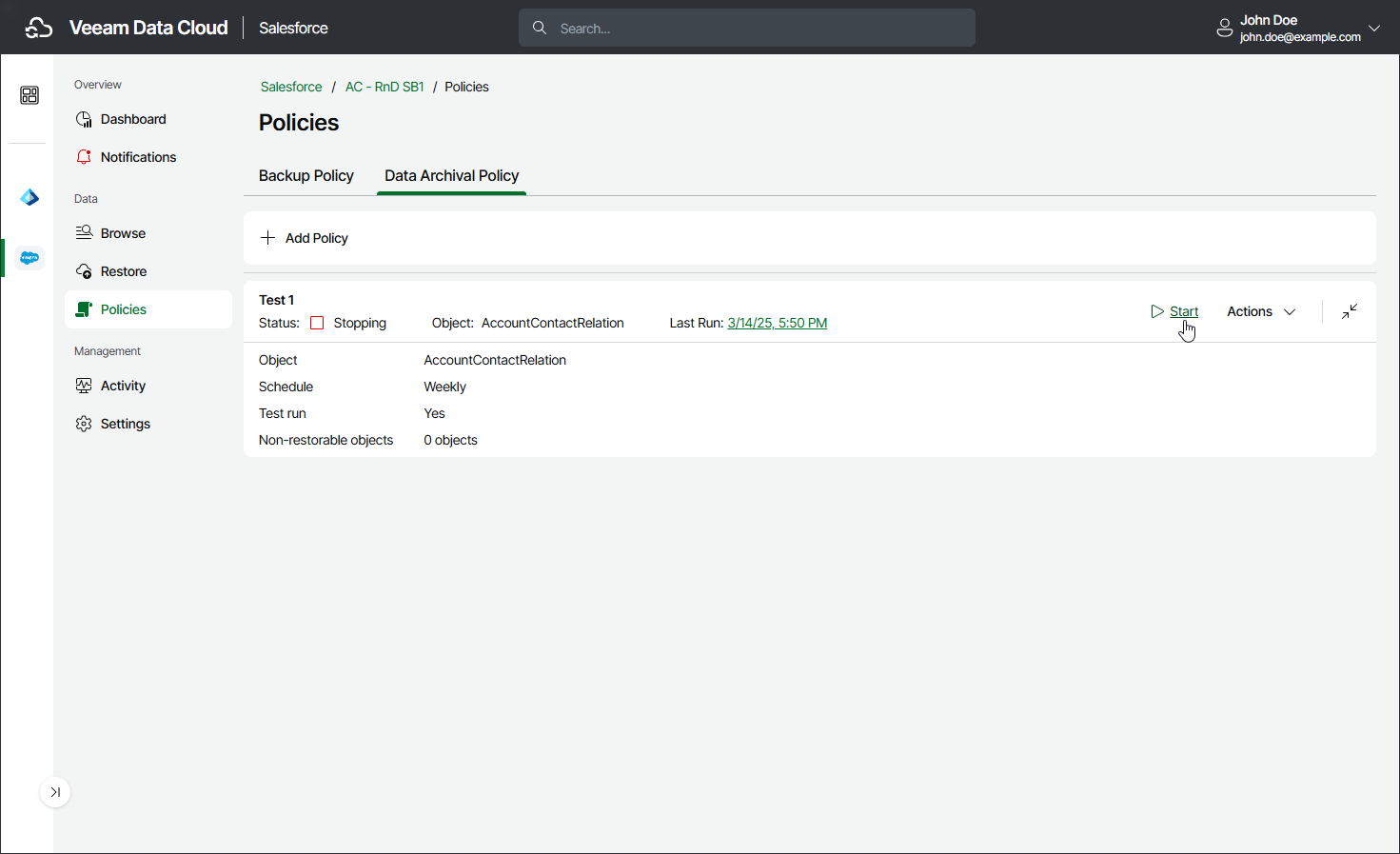This screenshot has height=854, width=1400.
Task: Click the Weekly schedule value
Action: (x=445, y=387)
